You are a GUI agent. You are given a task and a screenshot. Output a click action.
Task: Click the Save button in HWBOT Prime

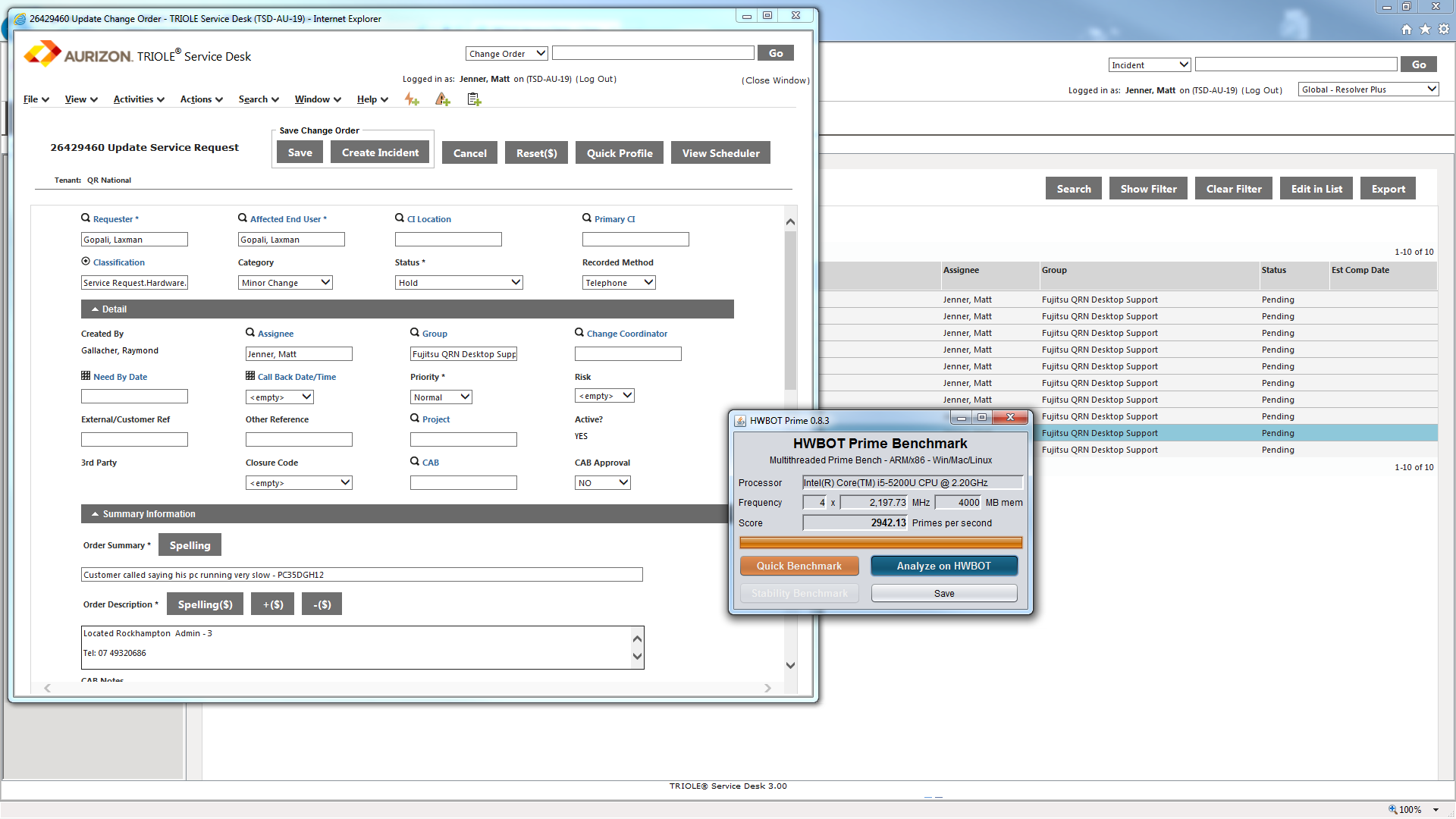(x=944, y=594)
